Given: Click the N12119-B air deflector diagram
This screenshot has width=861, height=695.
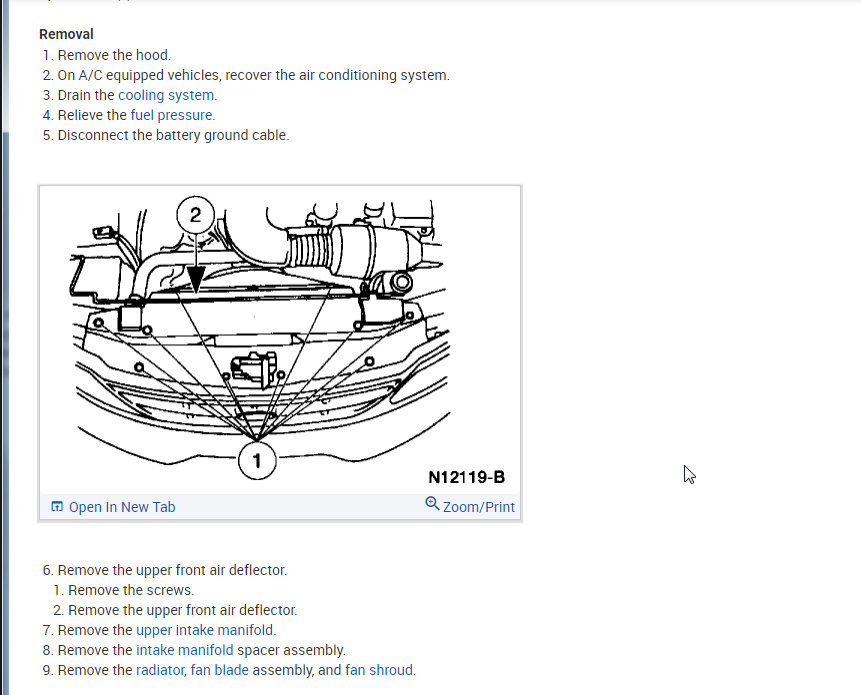Looking at the screenshot, I should [279, 340].
